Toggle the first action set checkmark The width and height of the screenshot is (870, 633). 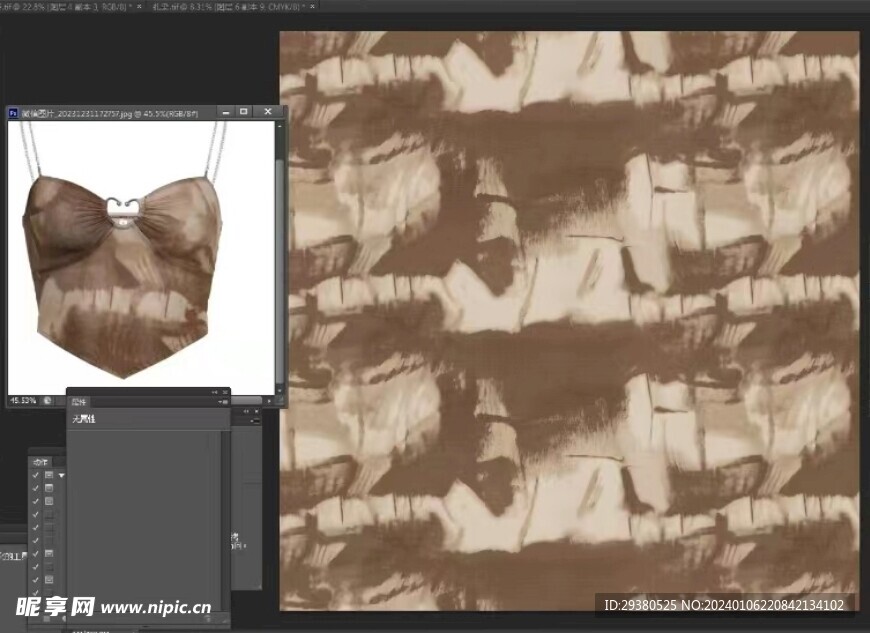pyautogui.click(x=36, y=475)
